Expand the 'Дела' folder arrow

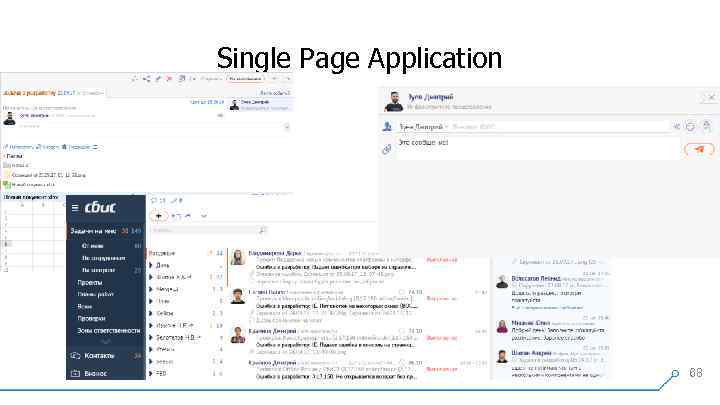151,265
